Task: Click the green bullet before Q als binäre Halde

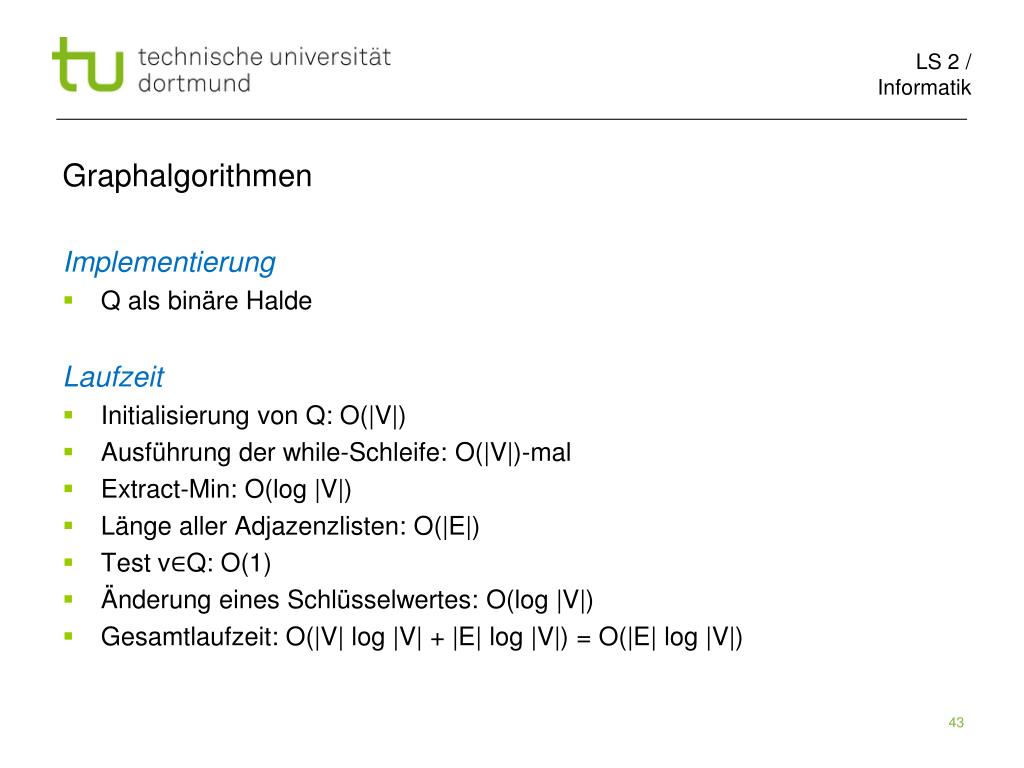Action: (69, 300)
